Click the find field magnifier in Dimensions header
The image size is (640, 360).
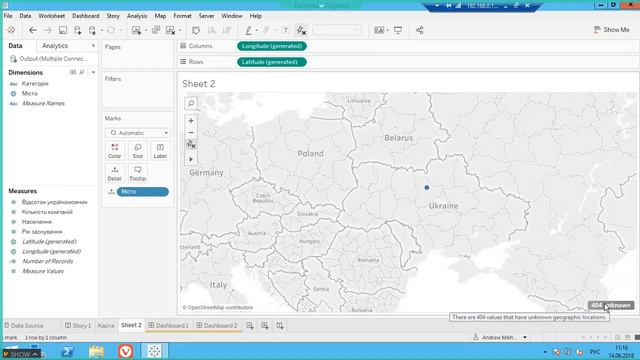(x=82, y=72)
